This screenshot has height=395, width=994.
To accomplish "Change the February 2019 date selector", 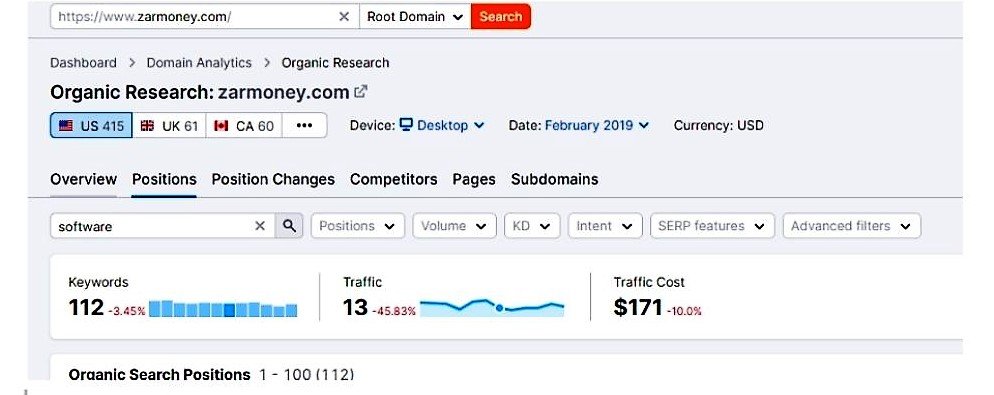I will point(597,126).
